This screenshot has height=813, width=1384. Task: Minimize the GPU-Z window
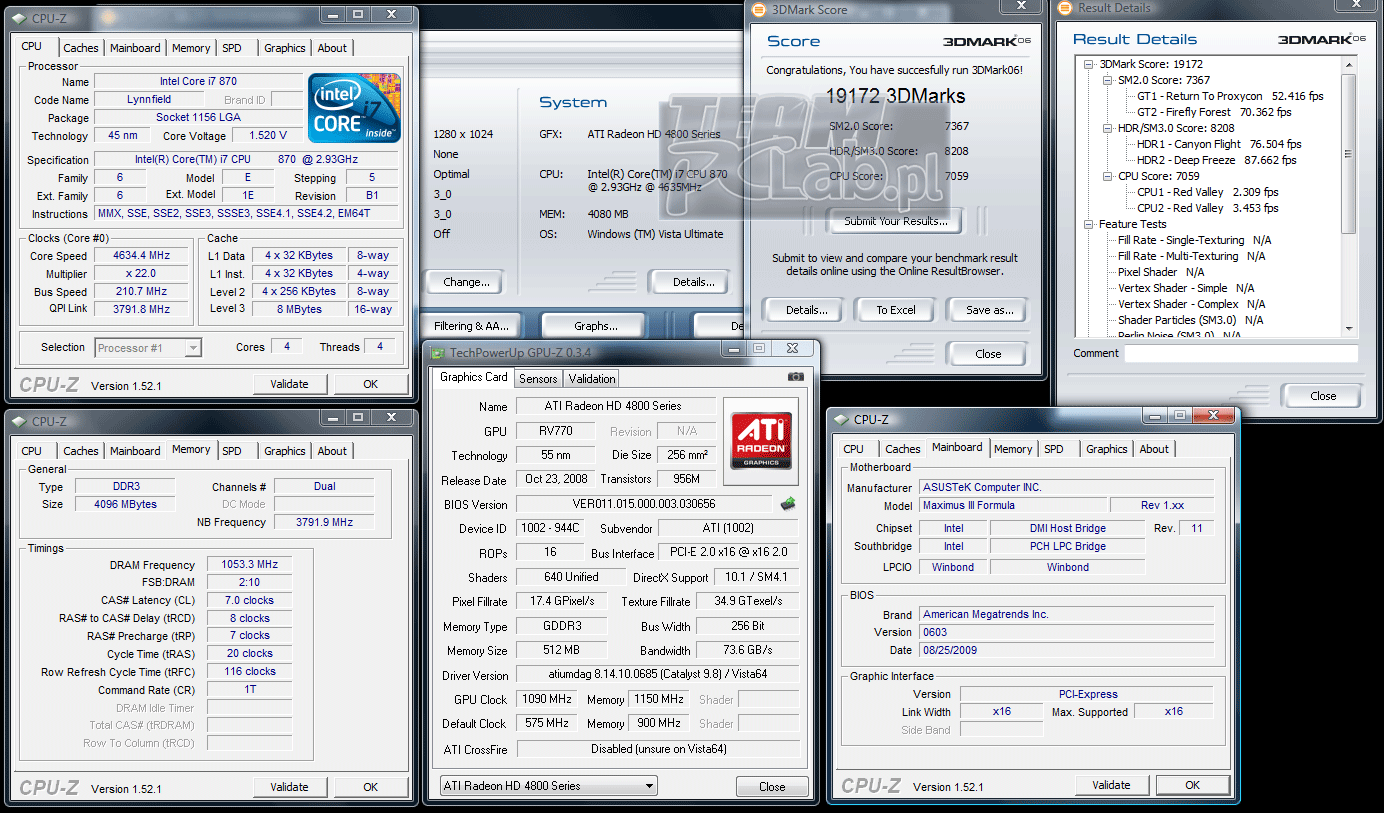(x=732, y=348)
